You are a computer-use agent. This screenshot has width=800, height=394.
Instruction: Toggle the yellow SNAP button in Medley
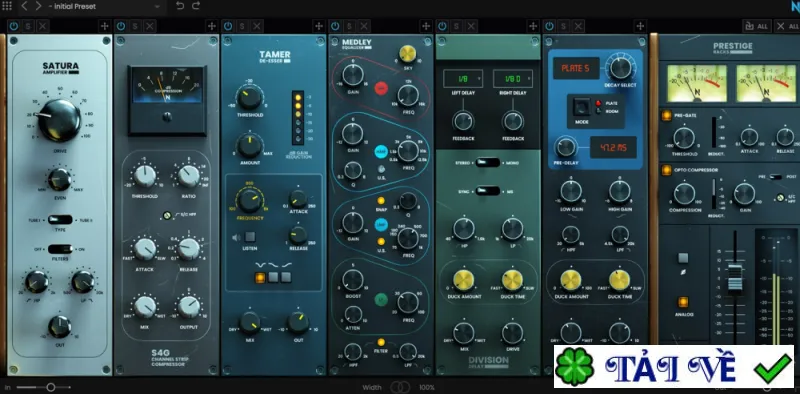click(381, 200)
